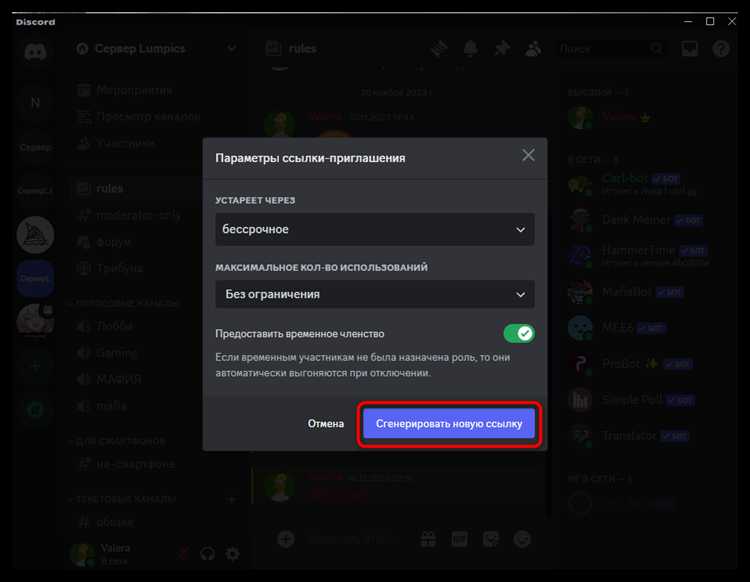Mute microphone in user panel
Viewport: 750px width, 582px height.
[183, 554]
